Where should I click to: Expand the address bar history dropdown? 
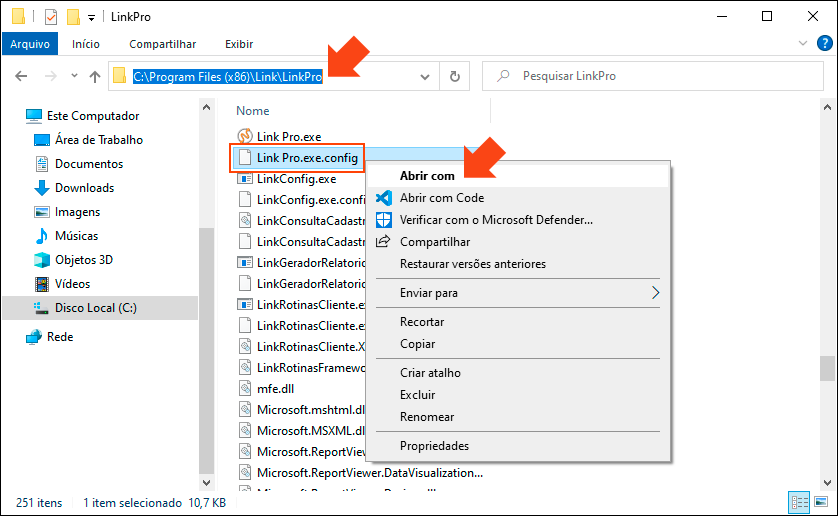pyautogui.click(x=425, y=77)
